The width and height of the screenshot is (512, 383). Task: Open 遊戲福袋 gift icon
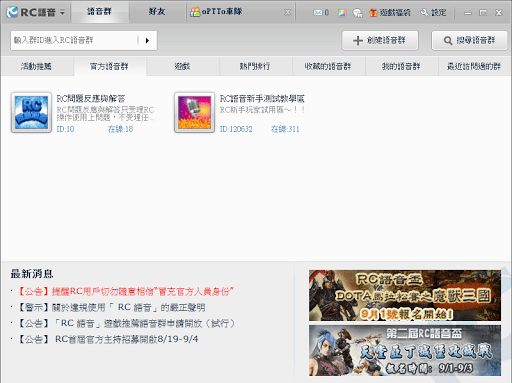(389, 13)
